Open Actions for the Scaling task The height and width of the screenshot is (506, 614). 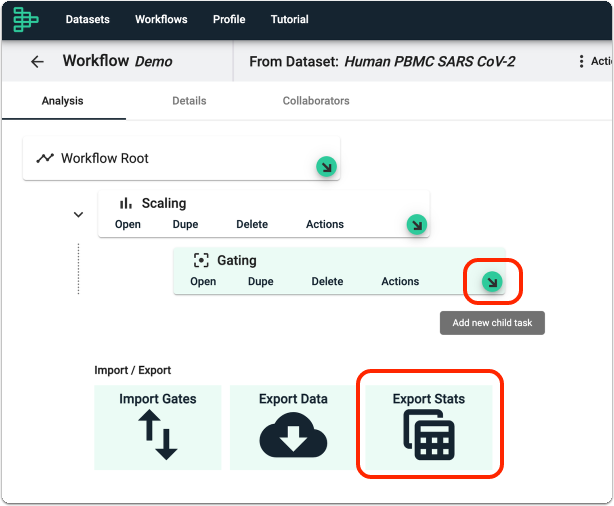pos(325,224)
